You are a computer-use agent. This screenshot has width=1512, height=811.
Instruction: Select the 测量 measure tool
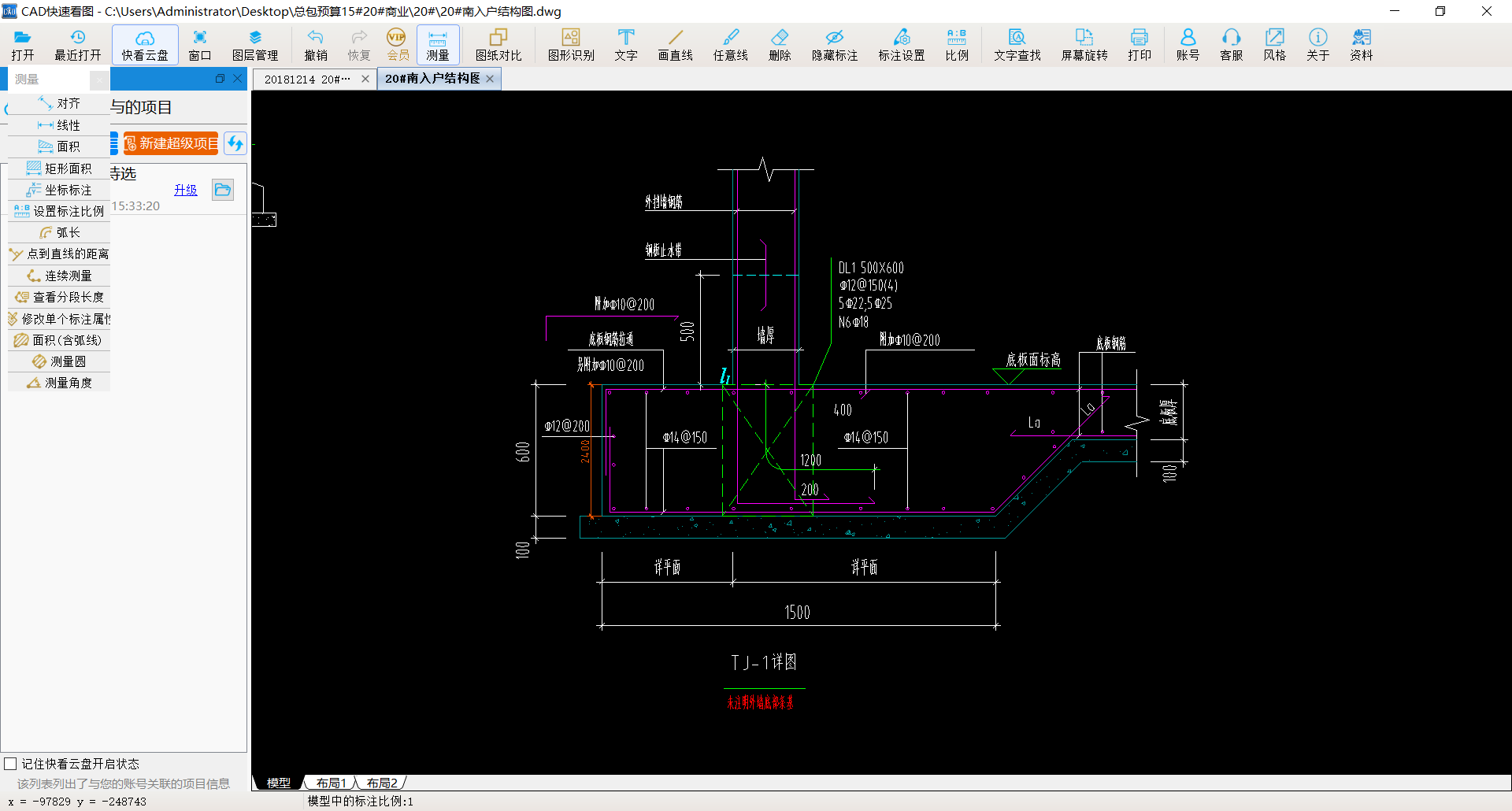pyautogui.click(x=438, y=45)
